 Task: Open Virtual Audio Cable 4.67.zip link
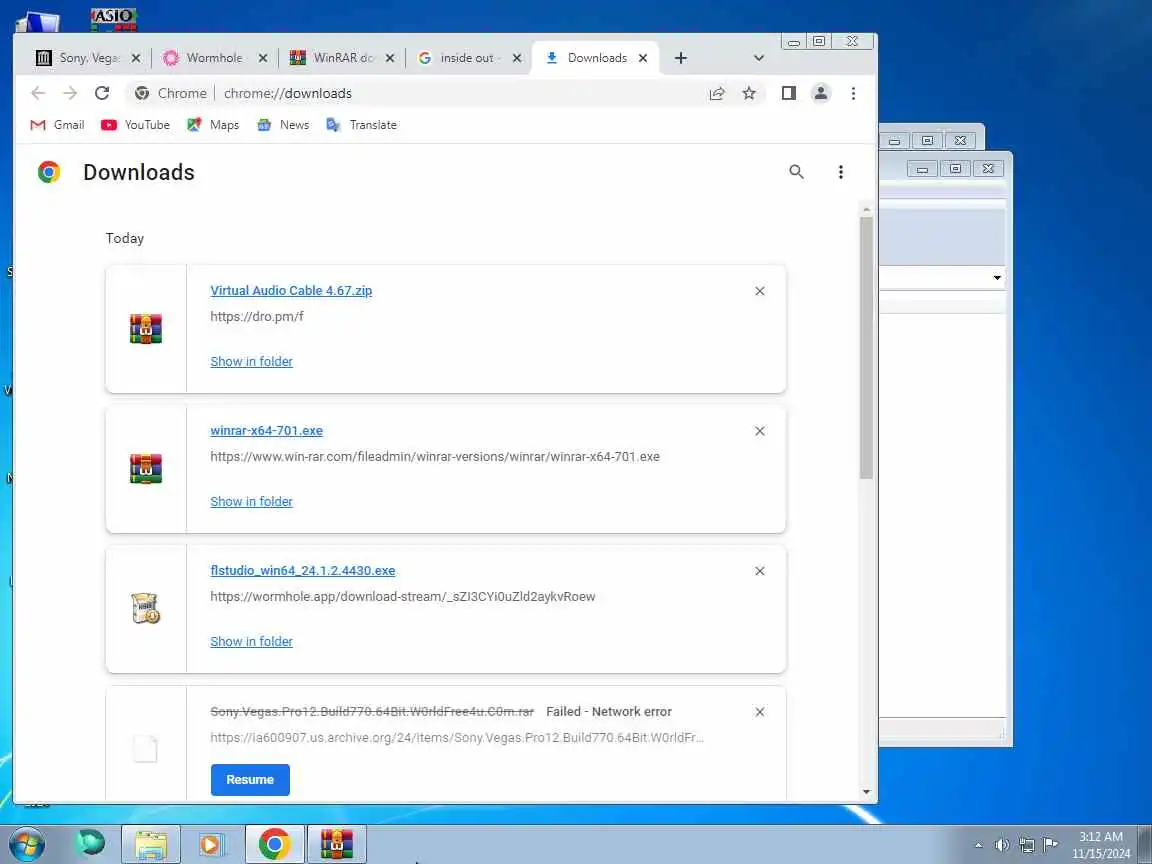(291, 290)
